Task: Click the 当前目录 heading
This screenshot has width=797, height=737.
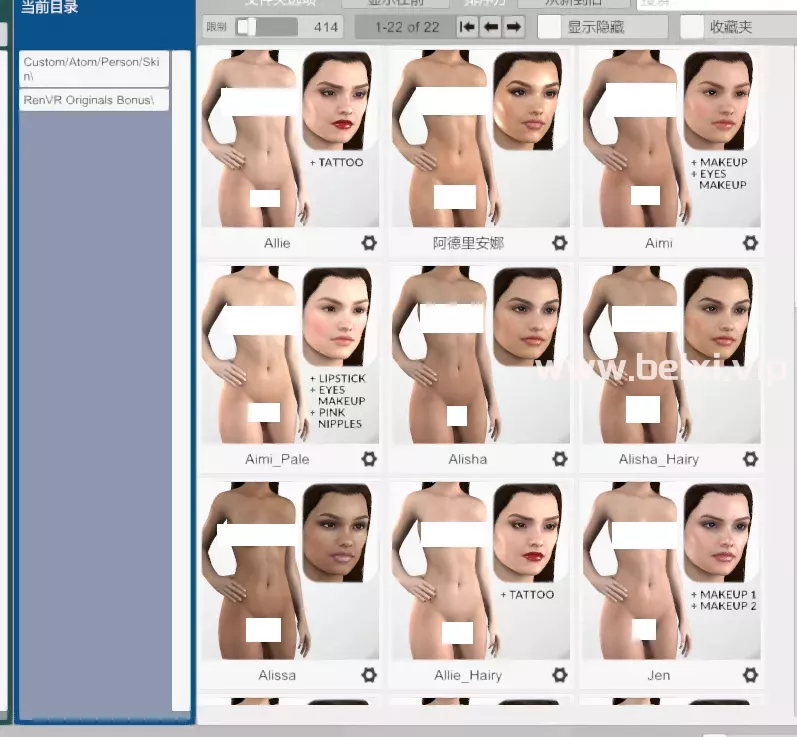Action: 49,7
